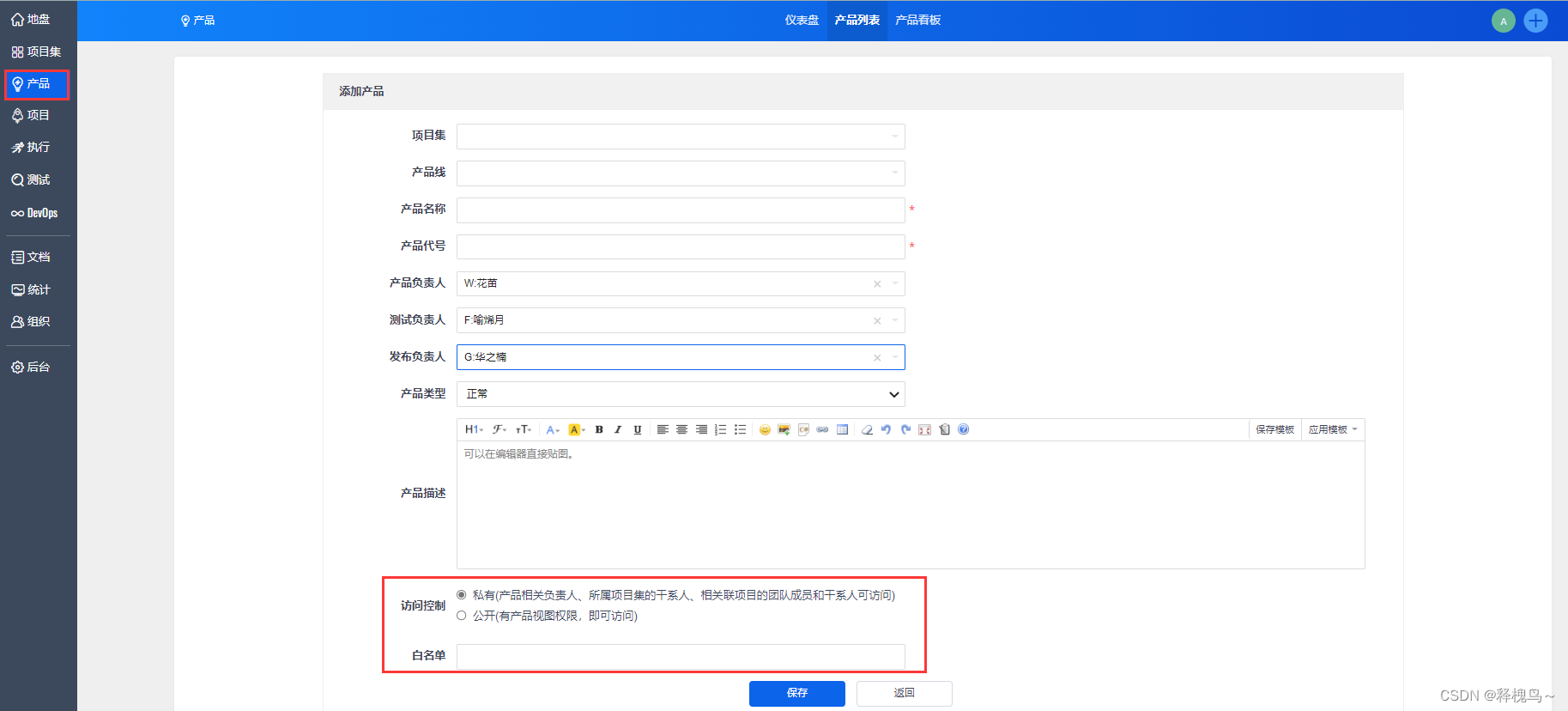The image size is (1568, 711).
Task: Focus the 产品名称 input field
Action: (681, 210)
